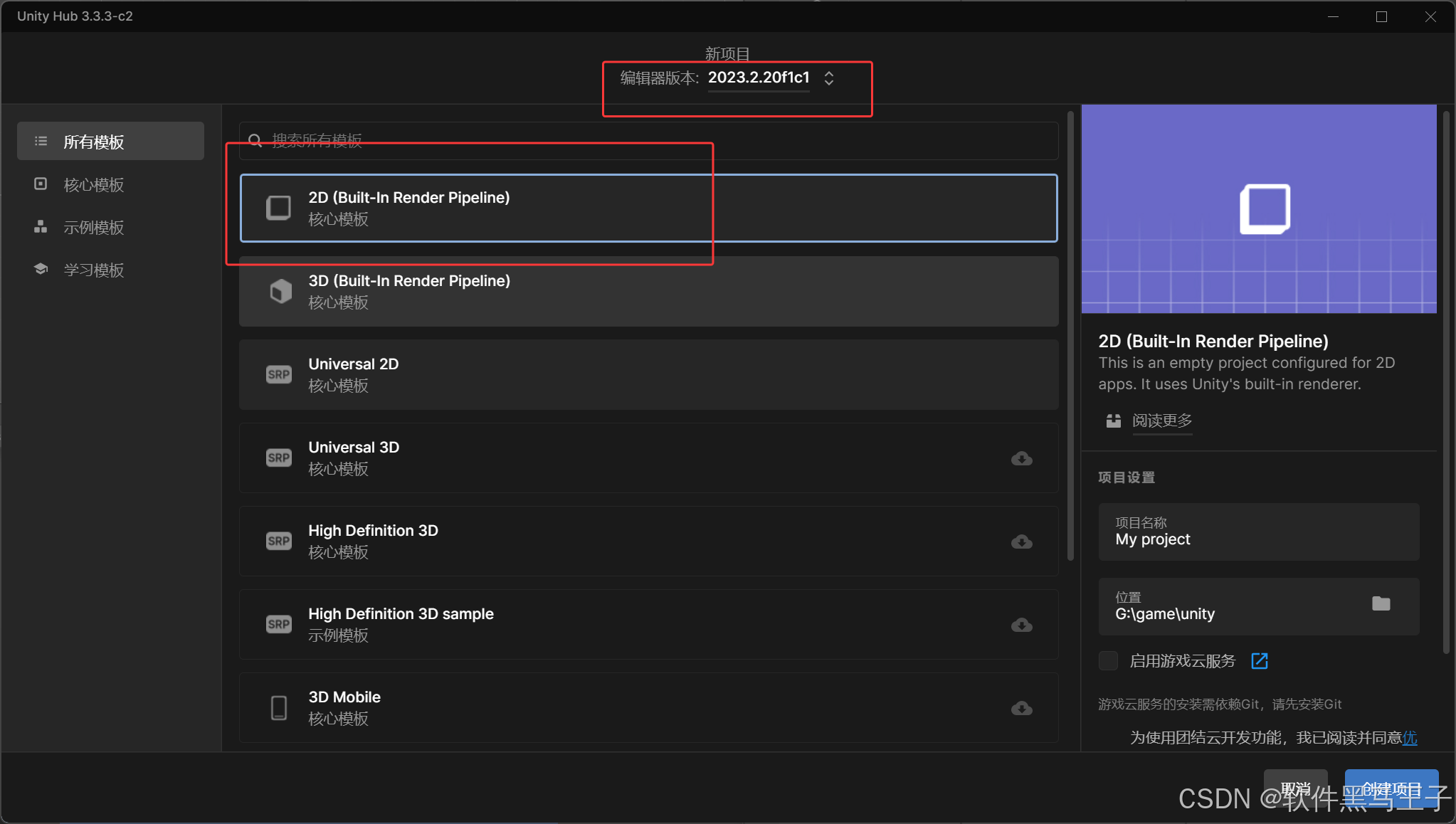Click the 3D cube template icon
Viewport: 1456px width, 824px height.
280,291
